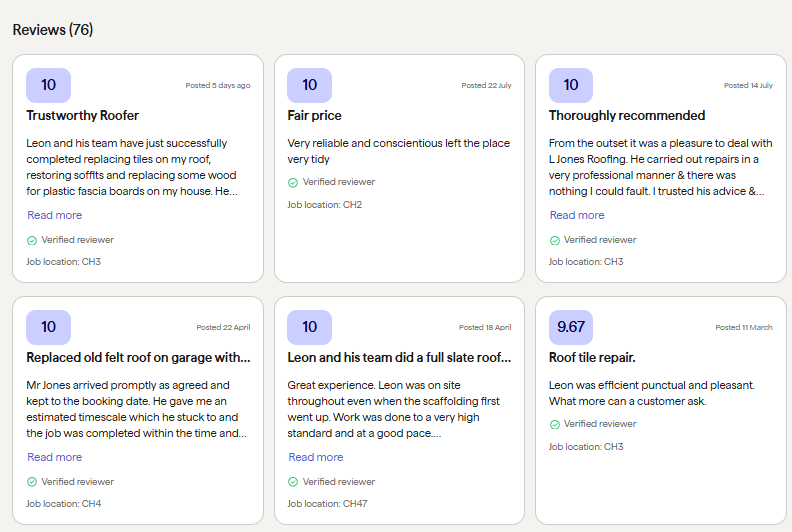
Task: Click the Posted 5 days ago date
Action: (218, 86)
